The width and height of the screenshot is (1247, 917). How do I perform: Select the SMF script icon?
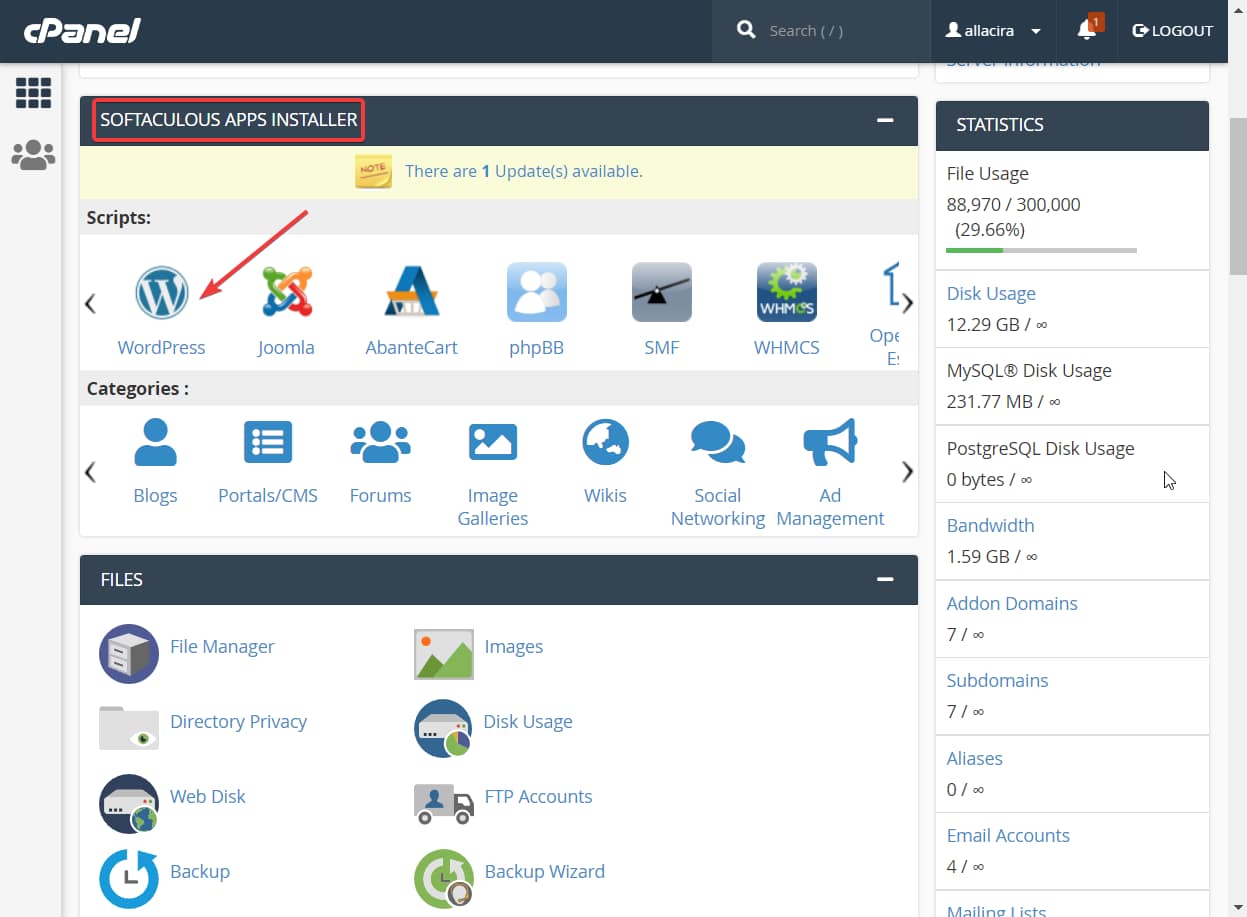661,292
